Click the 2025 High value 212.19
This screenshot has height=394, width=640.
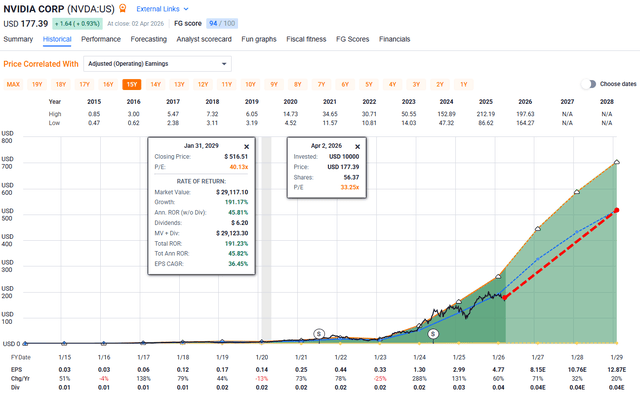point(486,114)
